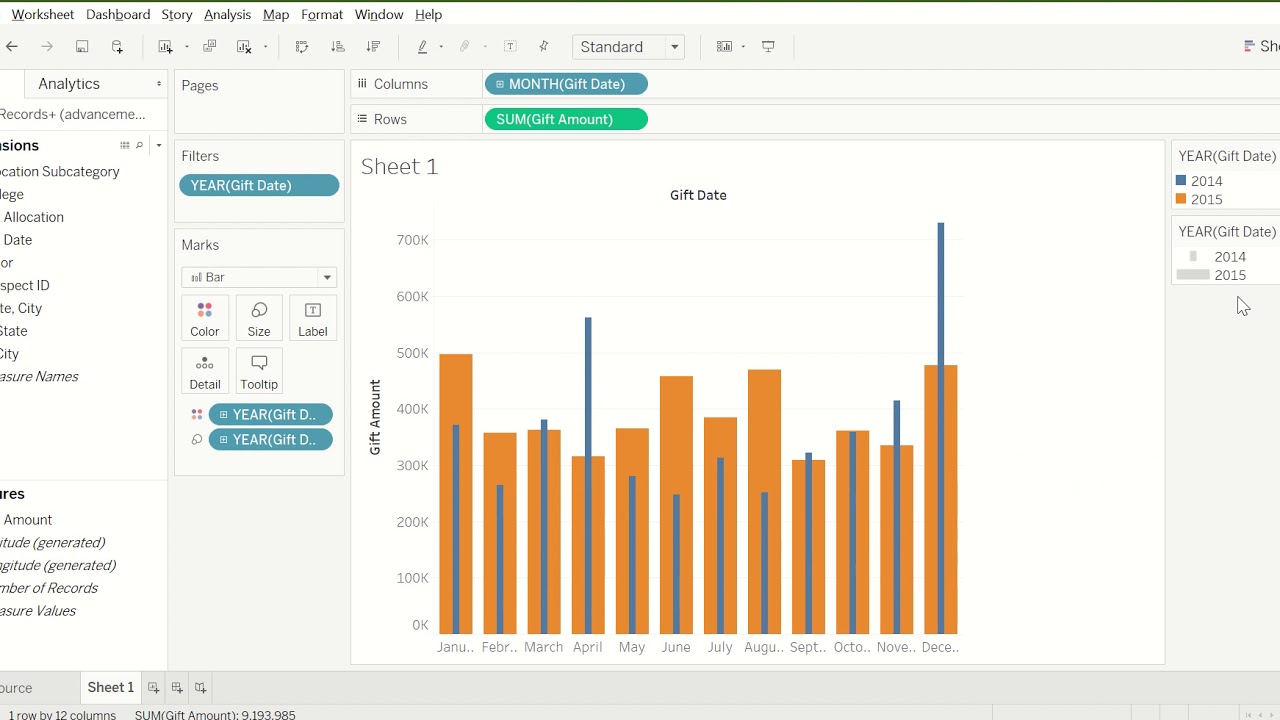The image size is (1280, 720).
Task: Add a new worksheet from bottom tab bar
Action: point(153,688)
